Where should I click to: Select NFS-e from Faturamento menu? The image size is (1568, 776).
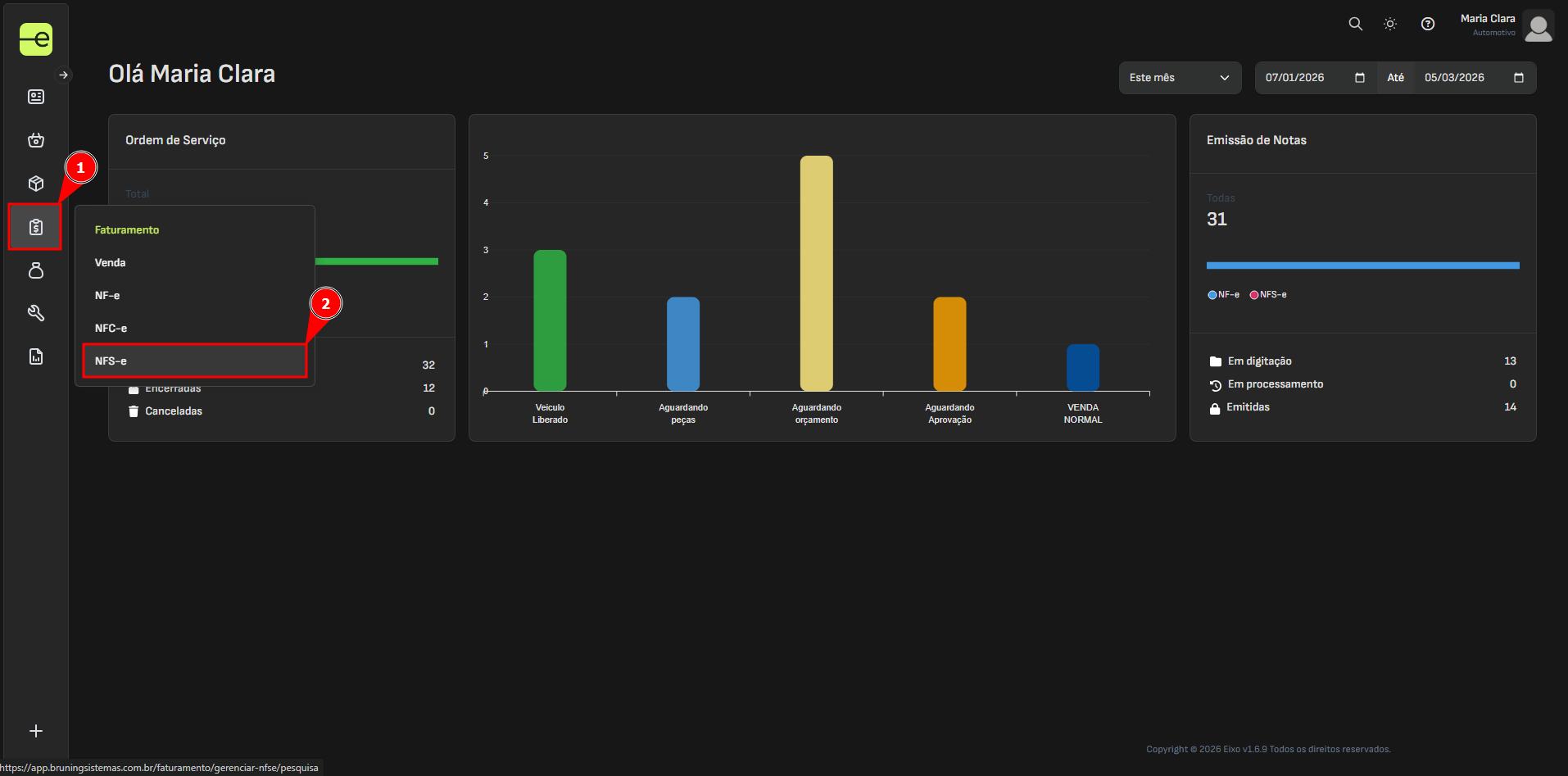(x=194, y=361)
